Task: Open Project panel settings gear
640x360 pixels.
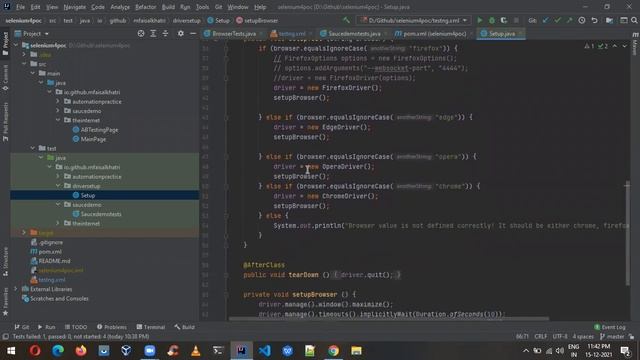Action: click(180, 33)
